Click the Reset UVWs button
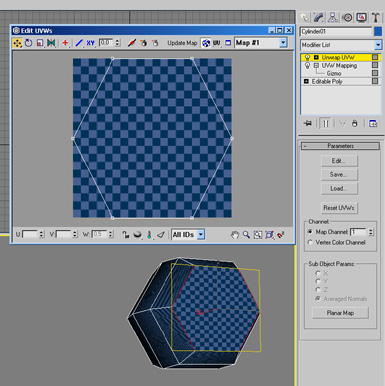385x386 pixels. [339, 208]
